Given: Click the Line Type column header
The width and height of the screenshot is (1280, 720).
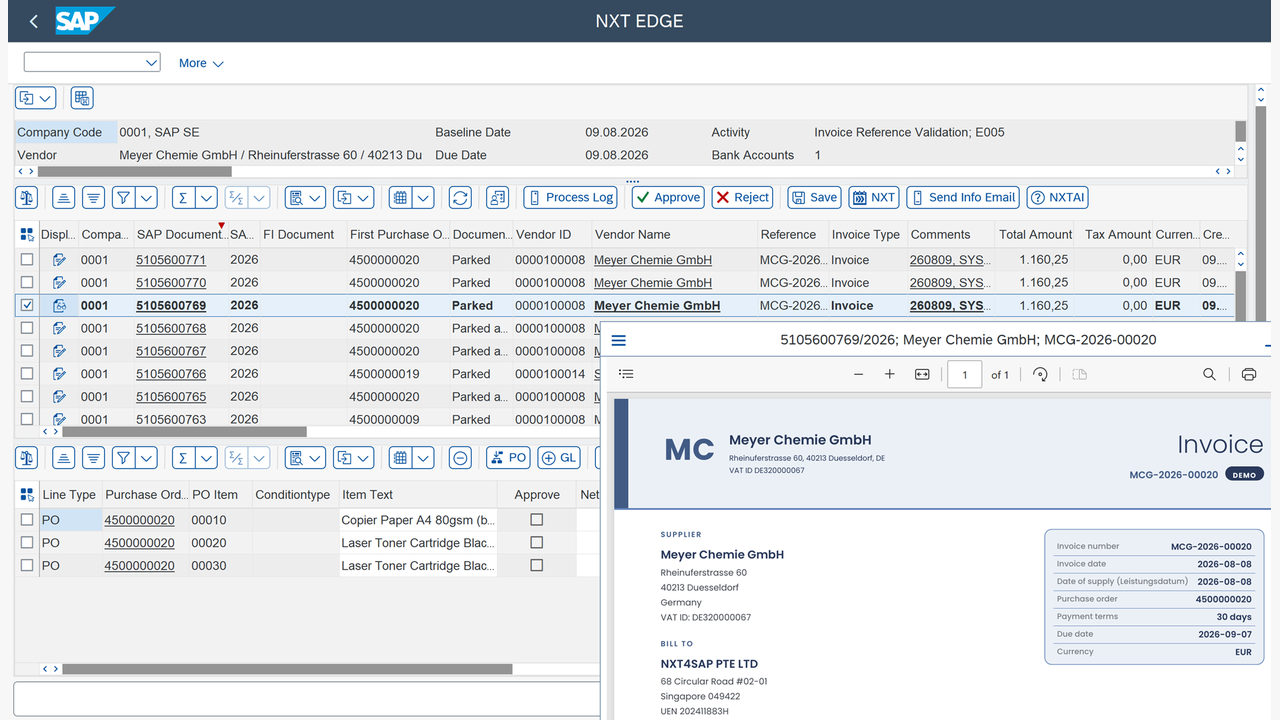Looking at the screenshot, I should (x=69, y=495).
